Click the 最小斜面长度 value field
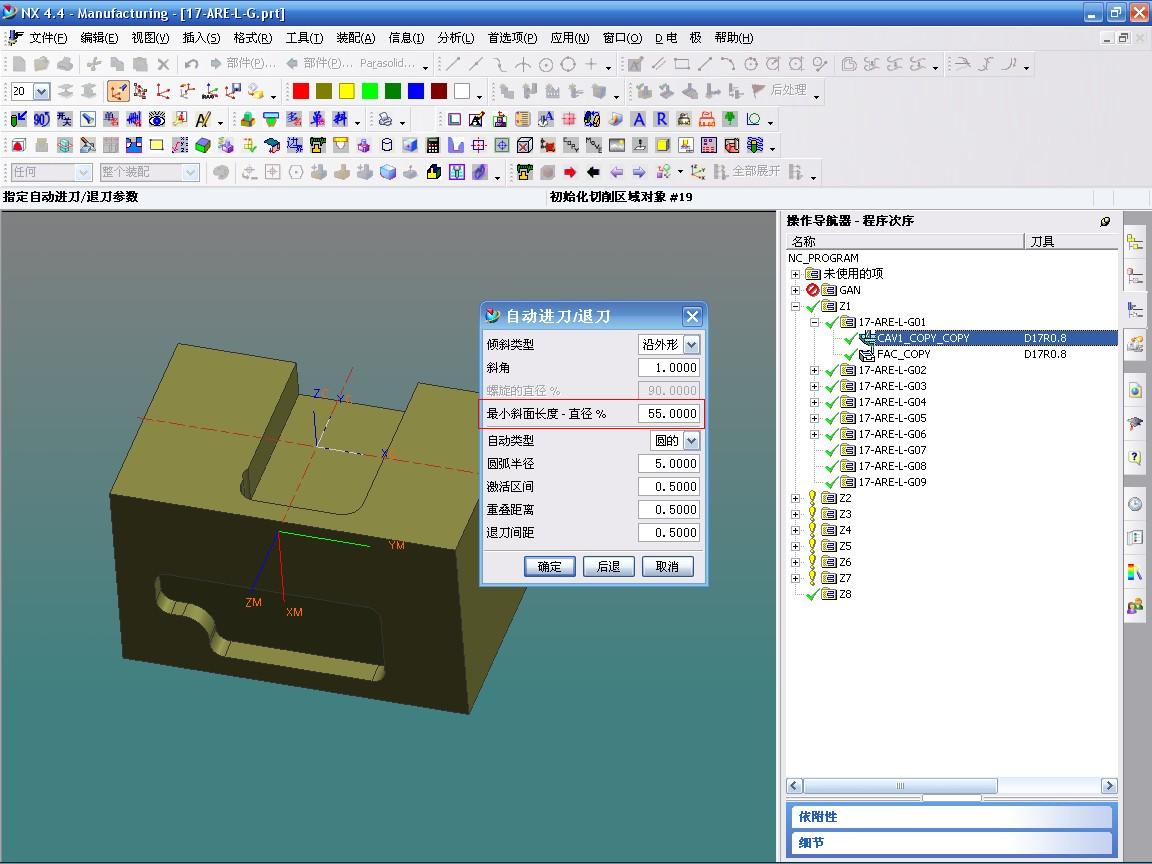The width and height of the screenshot is (1152, 864). 669,414
